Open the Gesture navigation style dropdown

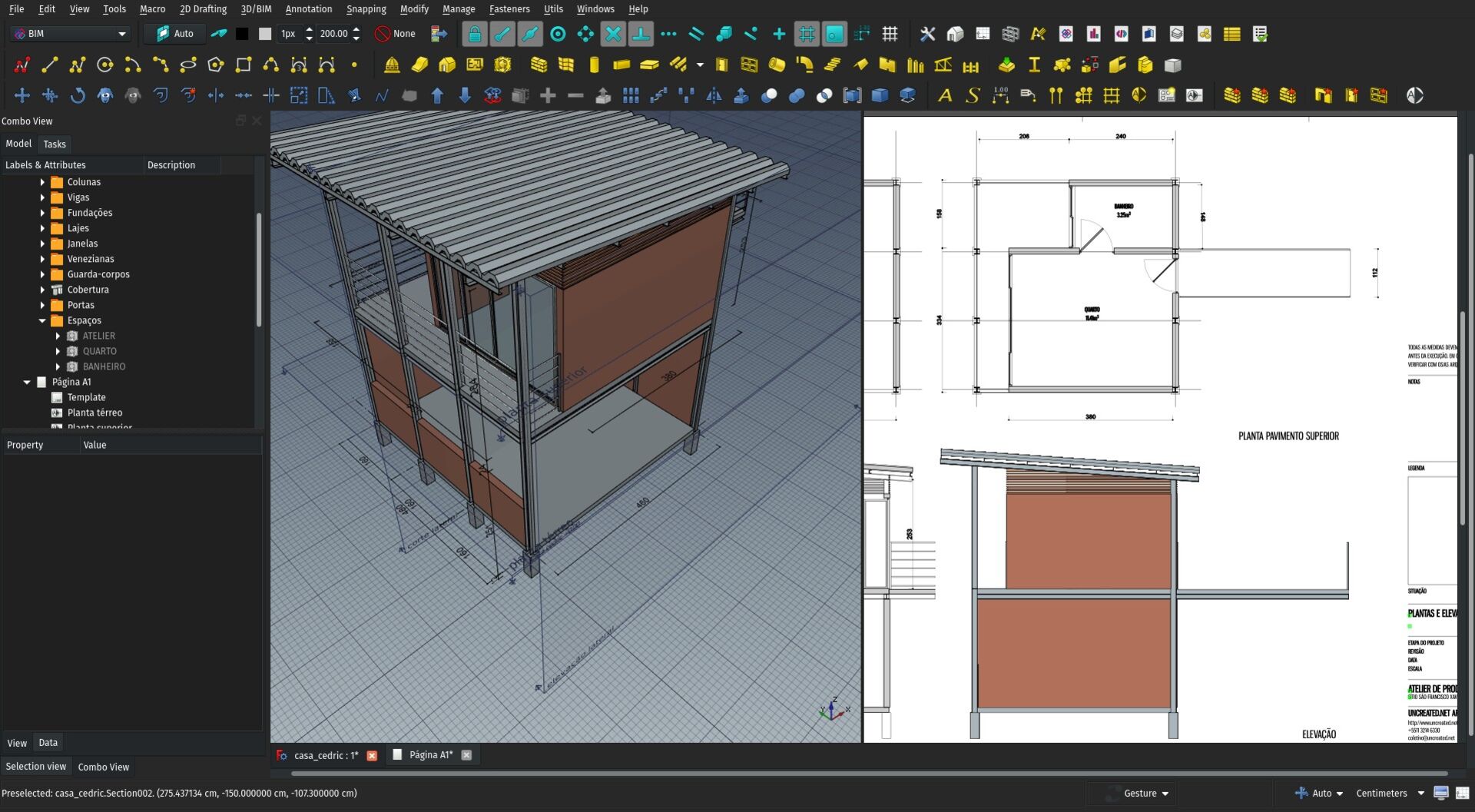coord(1146,794)
